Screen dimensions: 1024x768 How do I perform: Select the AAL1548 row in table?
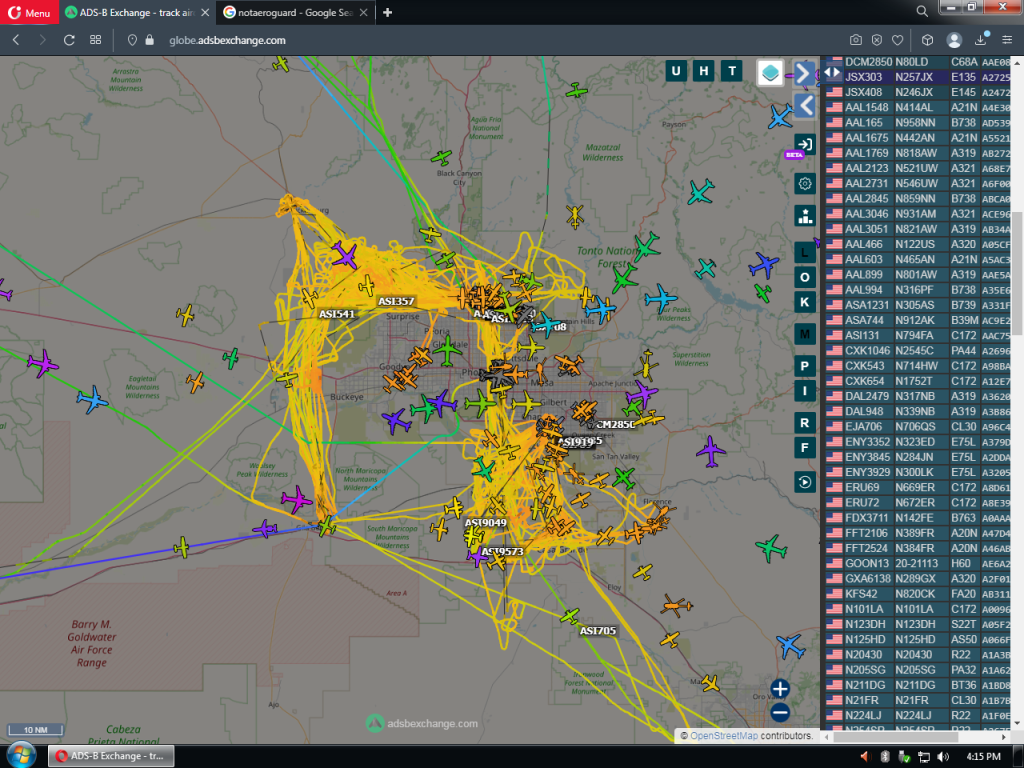[917, 107]
